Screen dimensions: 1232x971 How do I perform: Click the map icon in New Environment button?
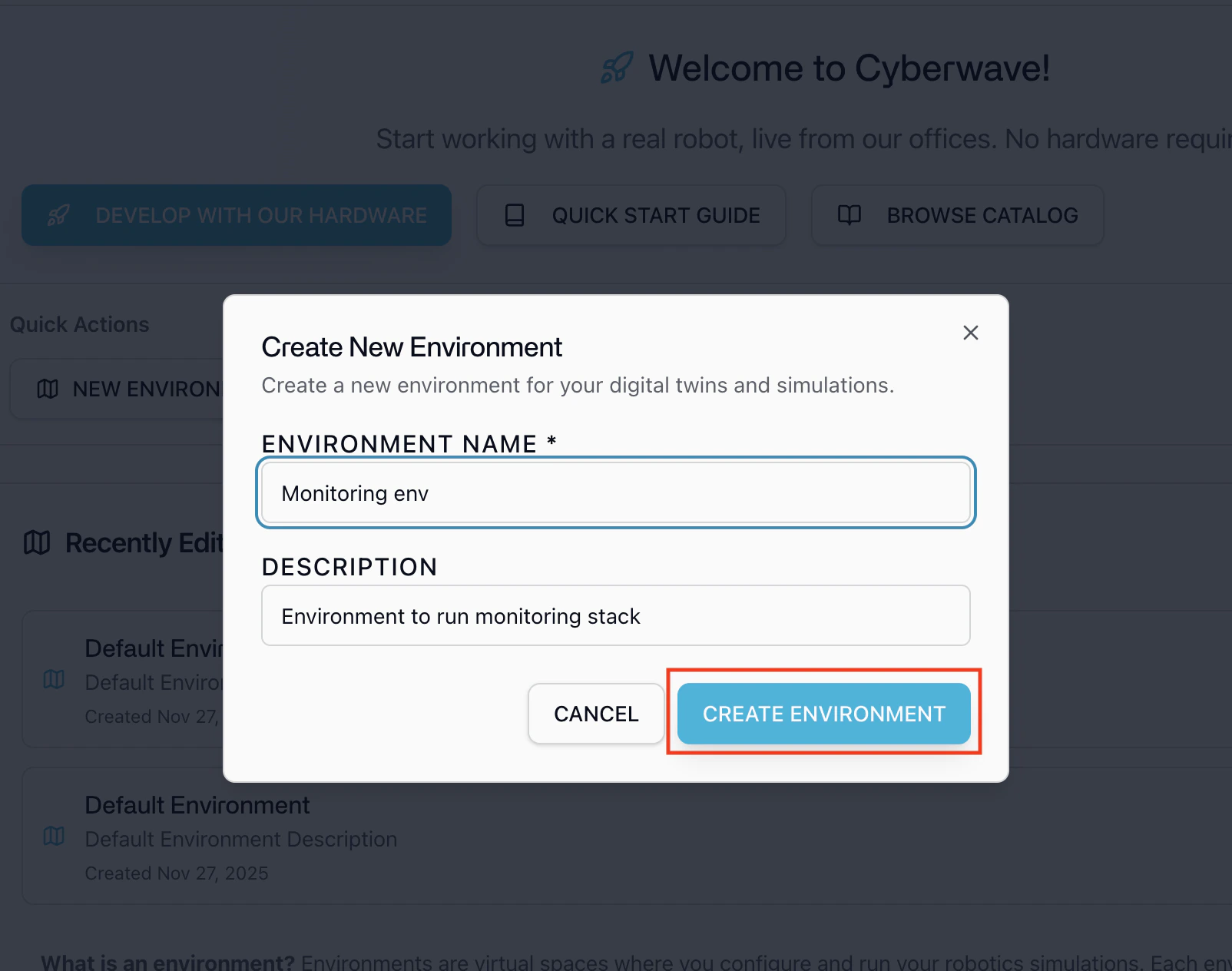click(x=48, y=389)
